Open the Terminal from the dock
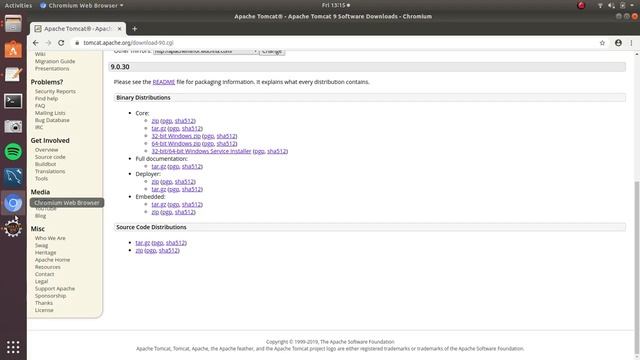This screenshot has width=640, height=360. point(13,101)
